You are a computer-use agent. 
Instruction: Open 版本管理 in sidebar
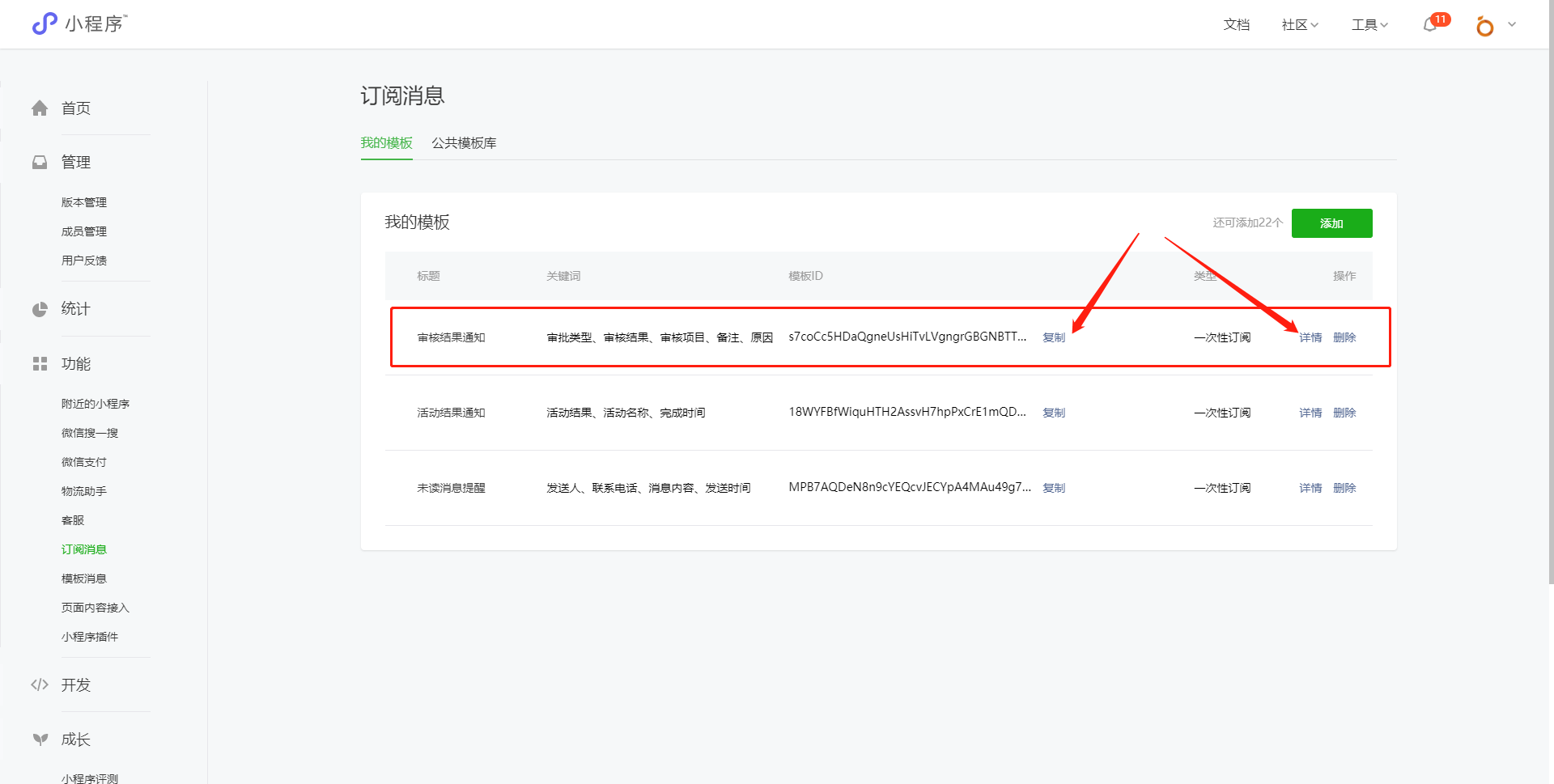tap(84, 202)
